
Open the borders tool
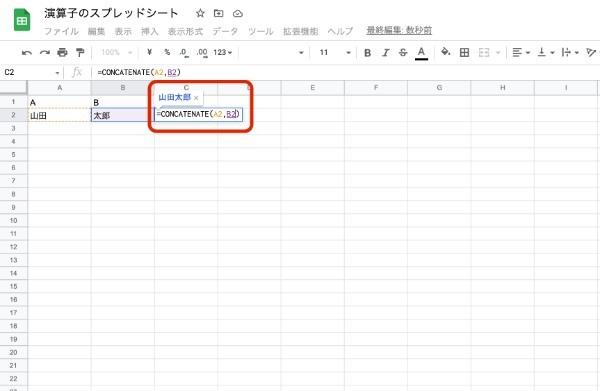[x=464, y=52]
